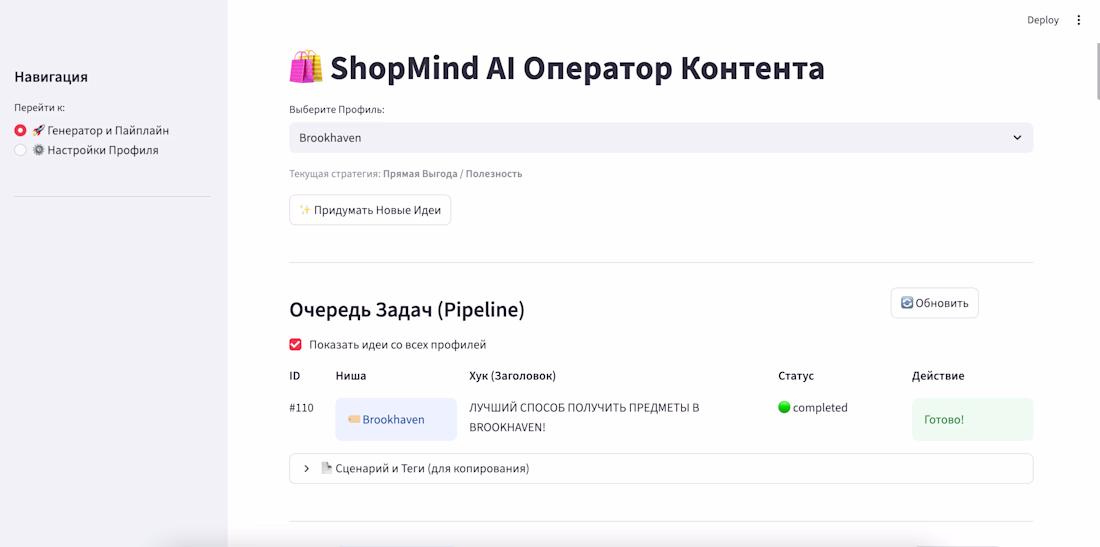Click the label icon in Brookhaven tag
Image resolution: width=1100 pixels, height=547 pixels.
(354, 419)
